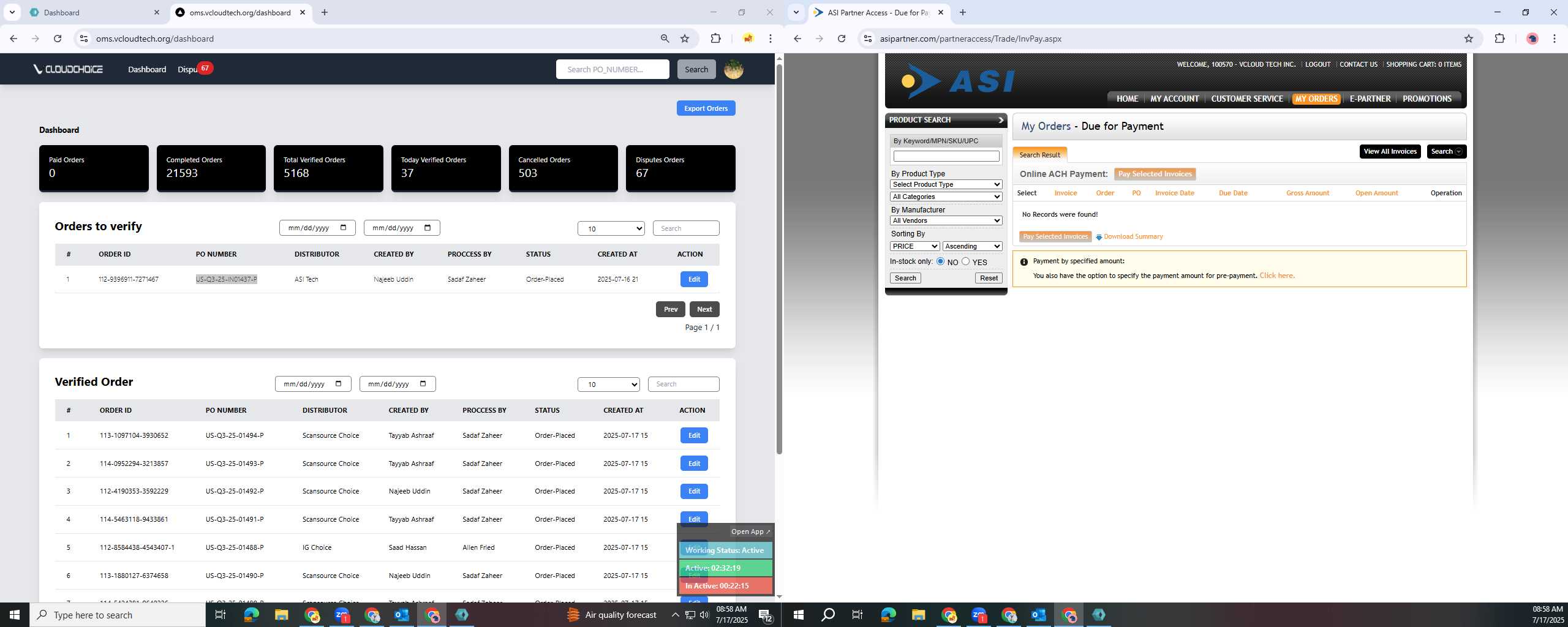Open E-PARTNER menu on ASI site
Image resolution: width=1568 pixels, height=627 pixels.
point(1370,99)
